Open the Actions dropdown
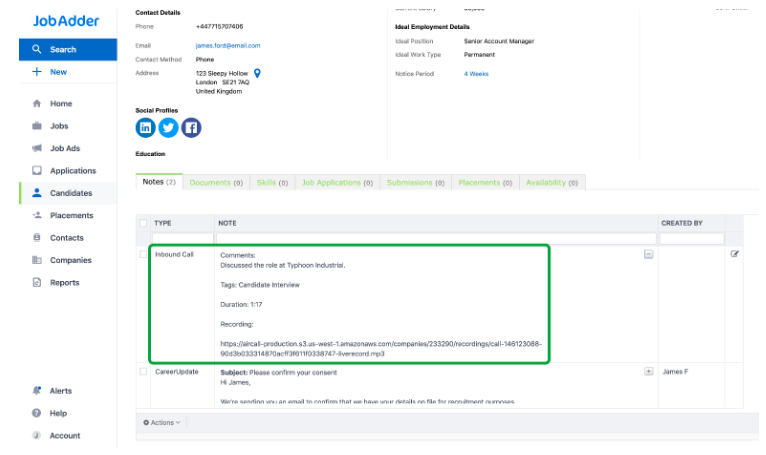The height and width of the screenshot is (455, 766). click(162, 422)
